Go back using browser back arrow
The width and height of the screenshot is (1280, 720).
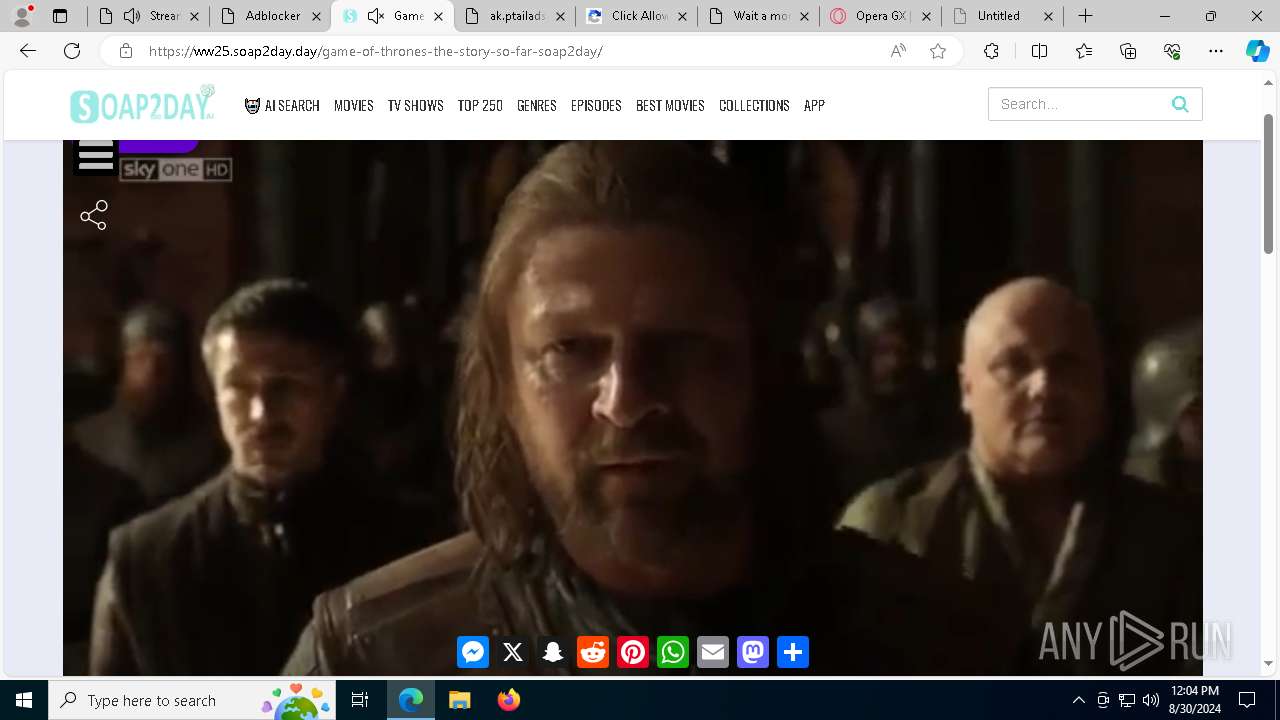pyautogui.click(x=28, y=51)
